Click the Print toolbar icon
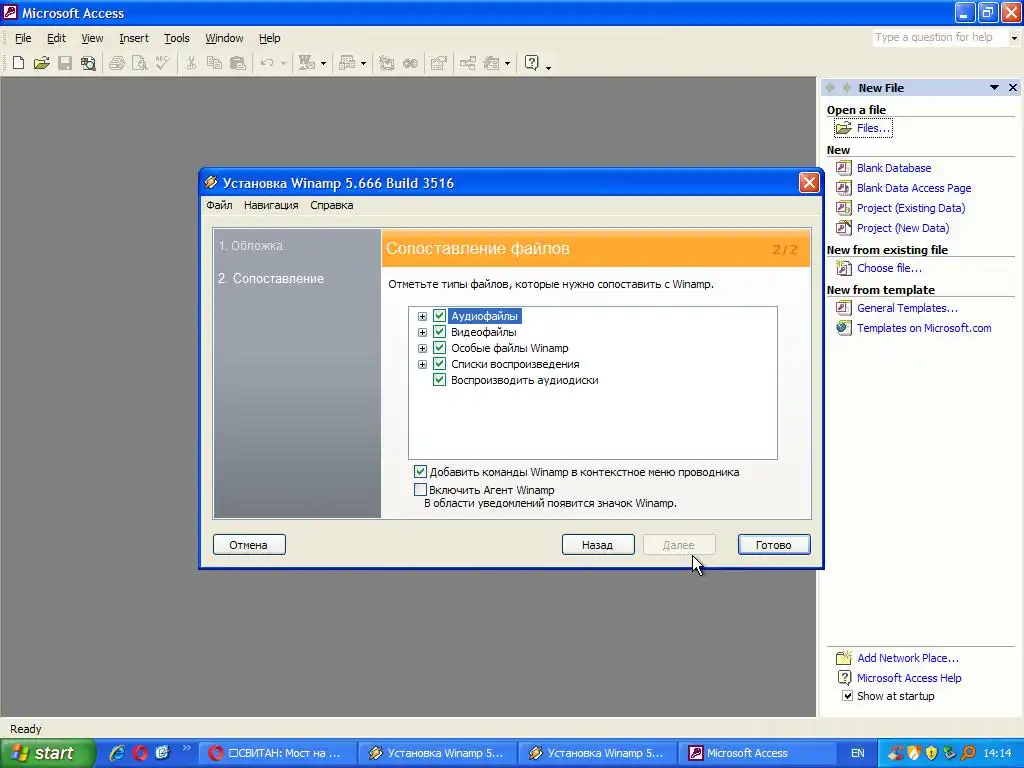 [117, 63]
